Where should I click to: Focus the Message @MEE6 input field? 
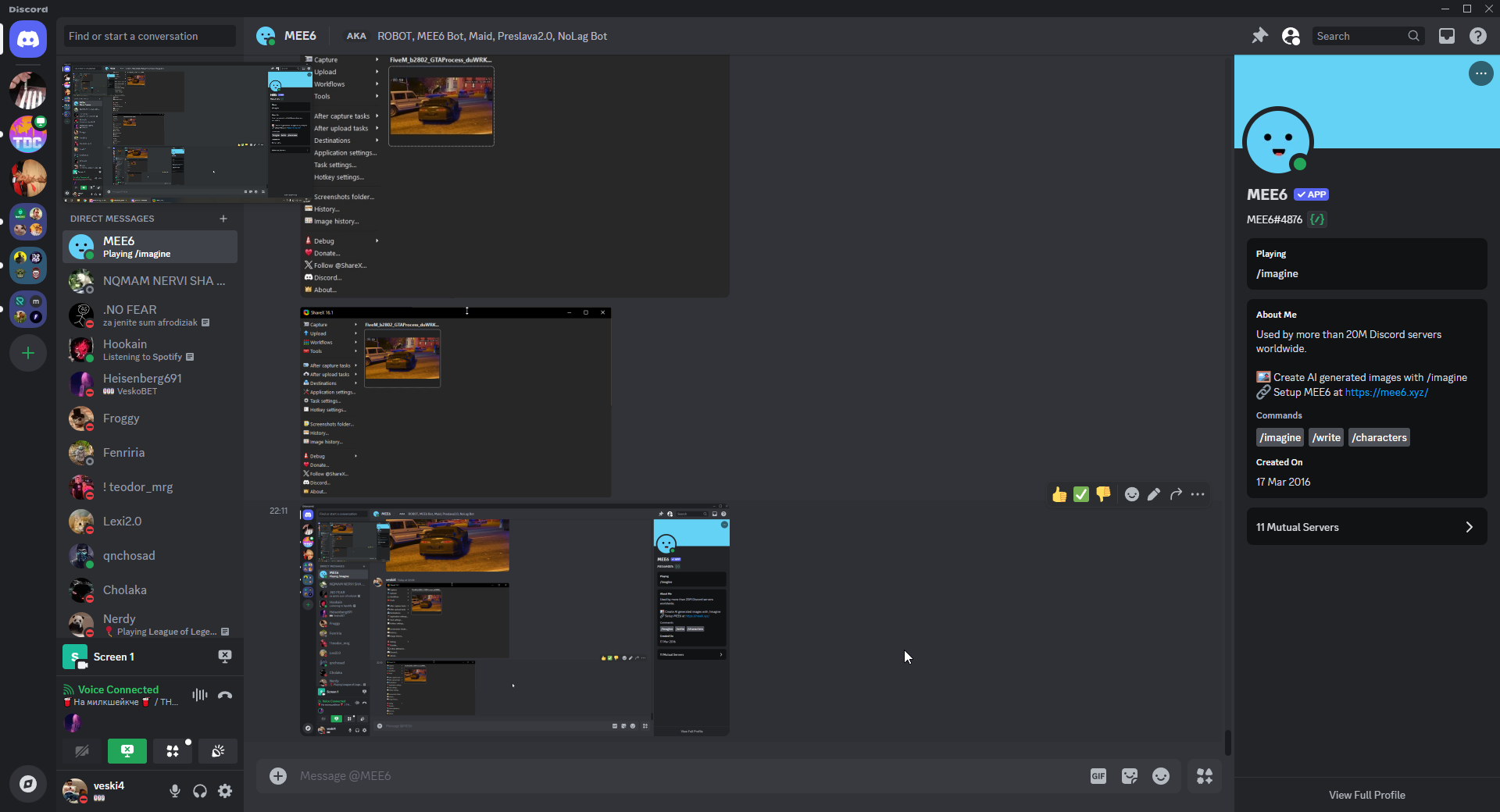pos(687,775)
